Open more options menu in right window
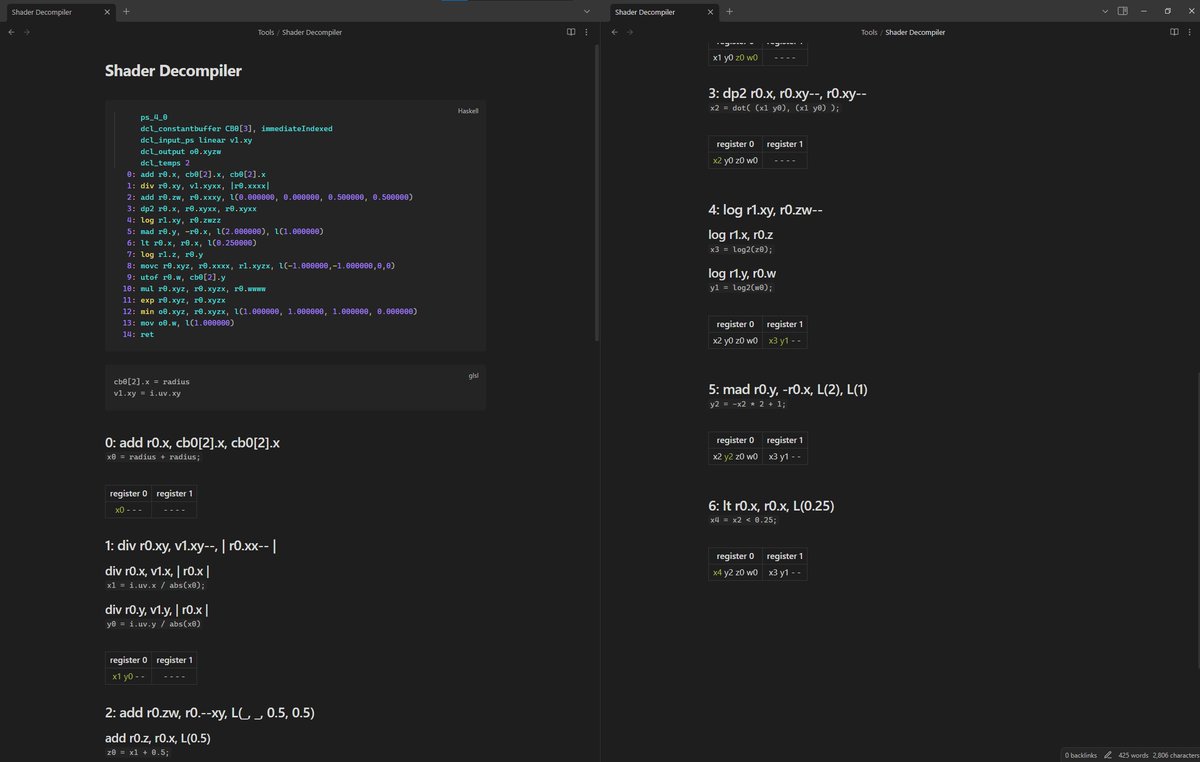This screenshot has height=762, width=1200. click(x=1190, y=32)
